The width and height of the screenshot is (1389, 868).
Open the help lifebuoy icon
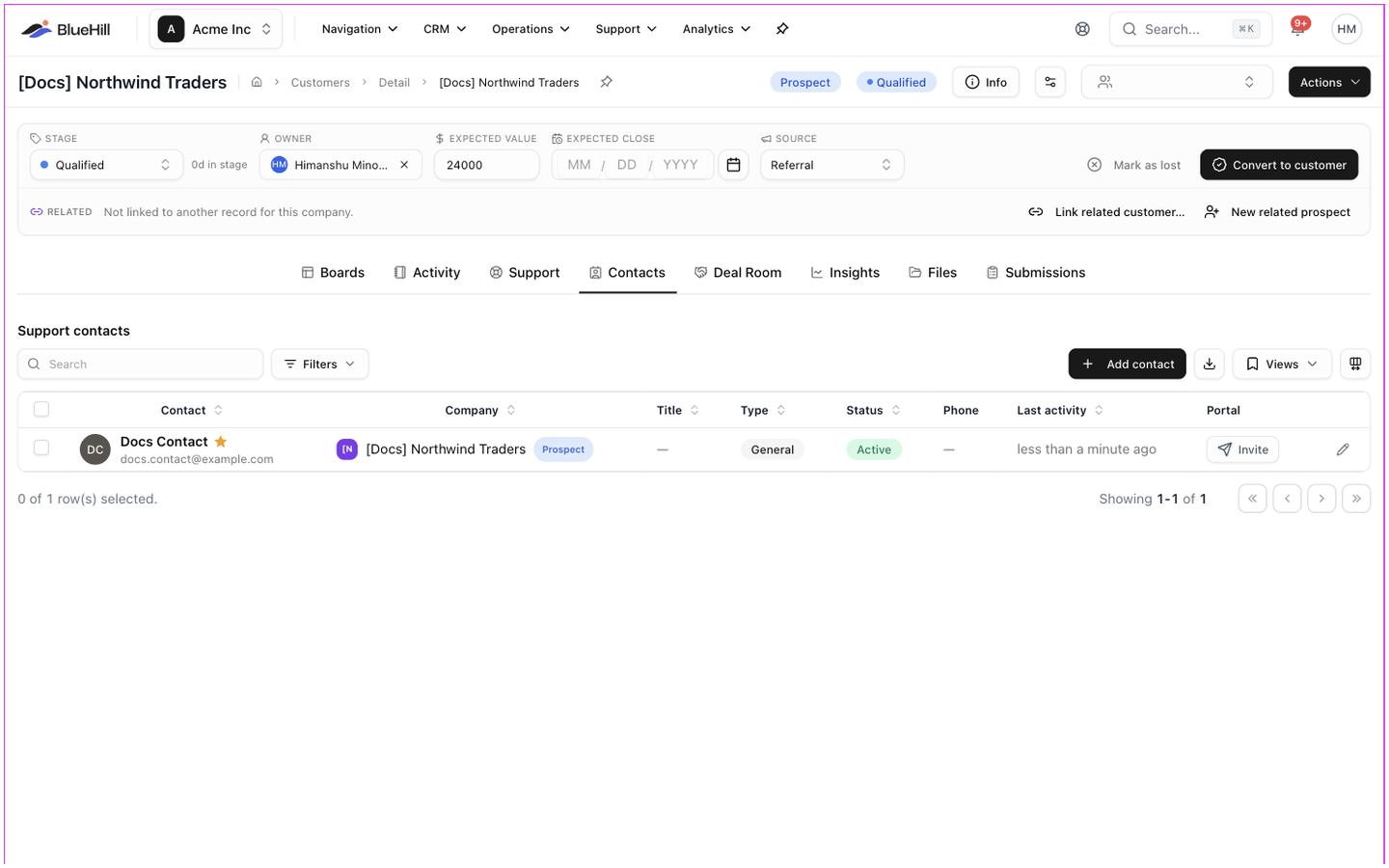pyautogui.click(x=1082, y=29)
